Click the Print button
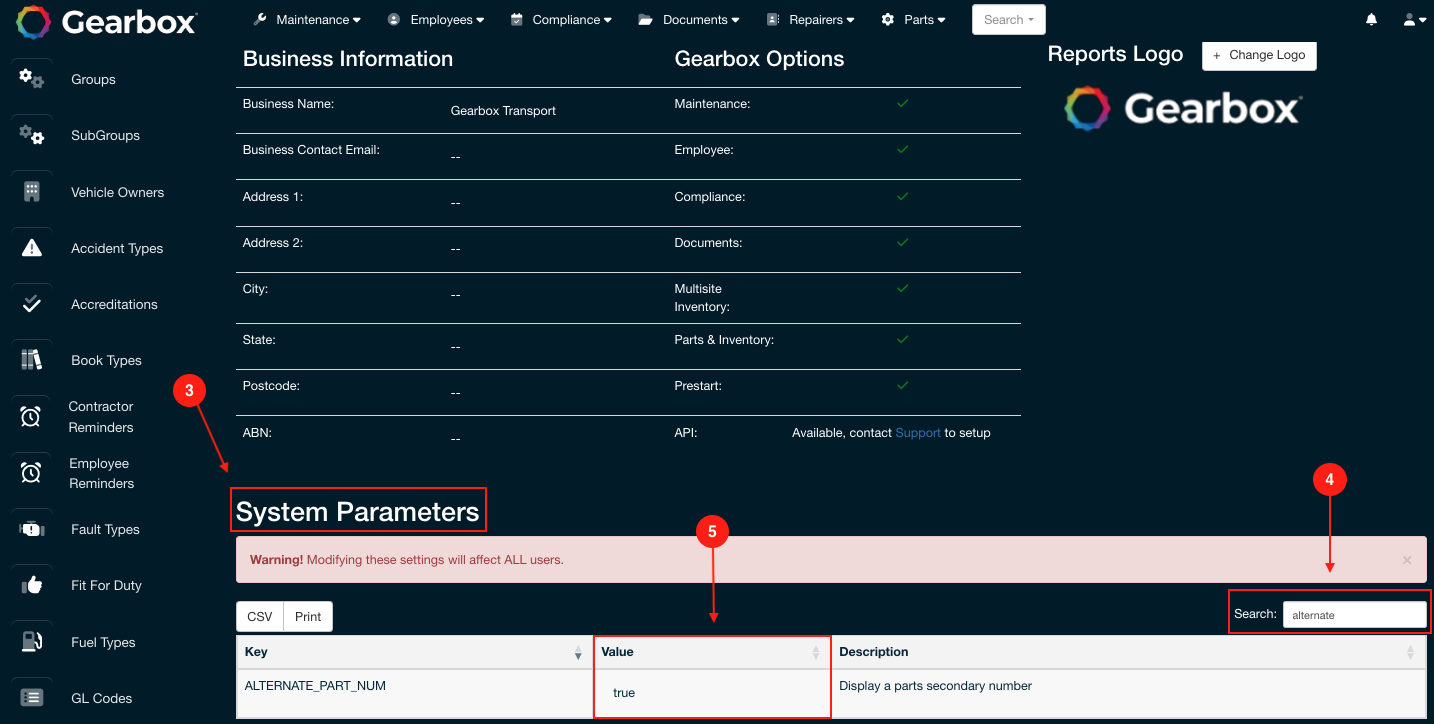This screenshot has width=1434, height=724. [308, 616]
